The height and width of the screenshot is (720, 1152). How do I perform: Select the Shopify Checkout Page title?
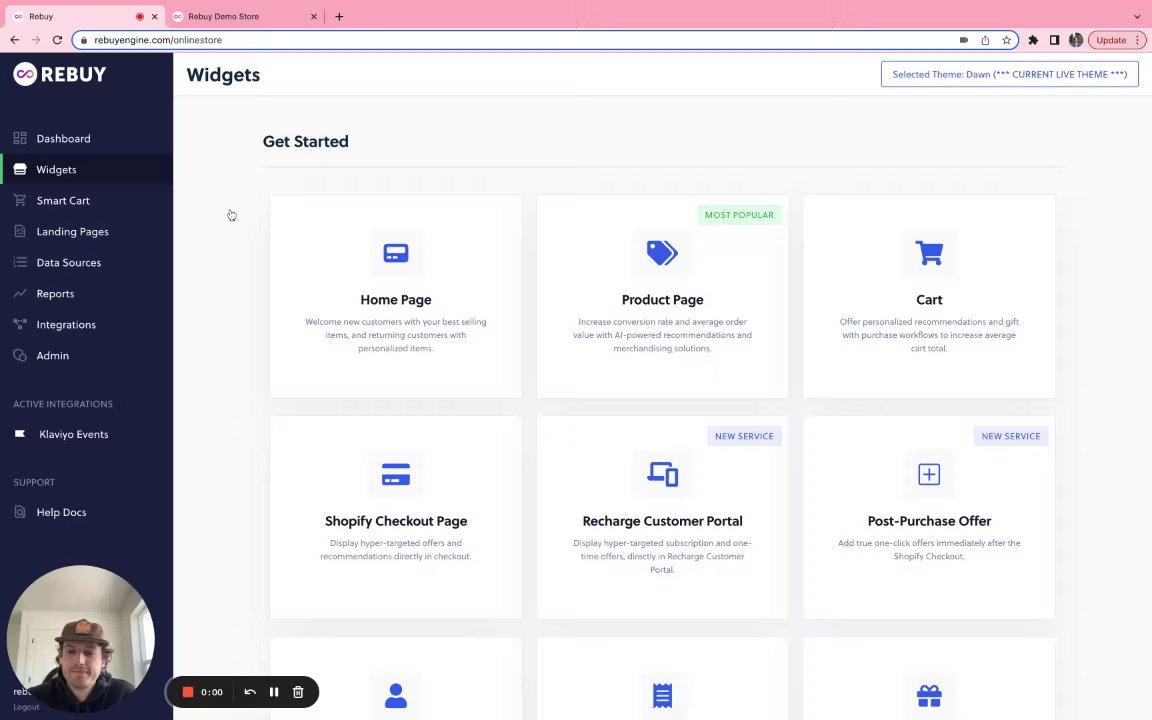(x=396, y=521)
